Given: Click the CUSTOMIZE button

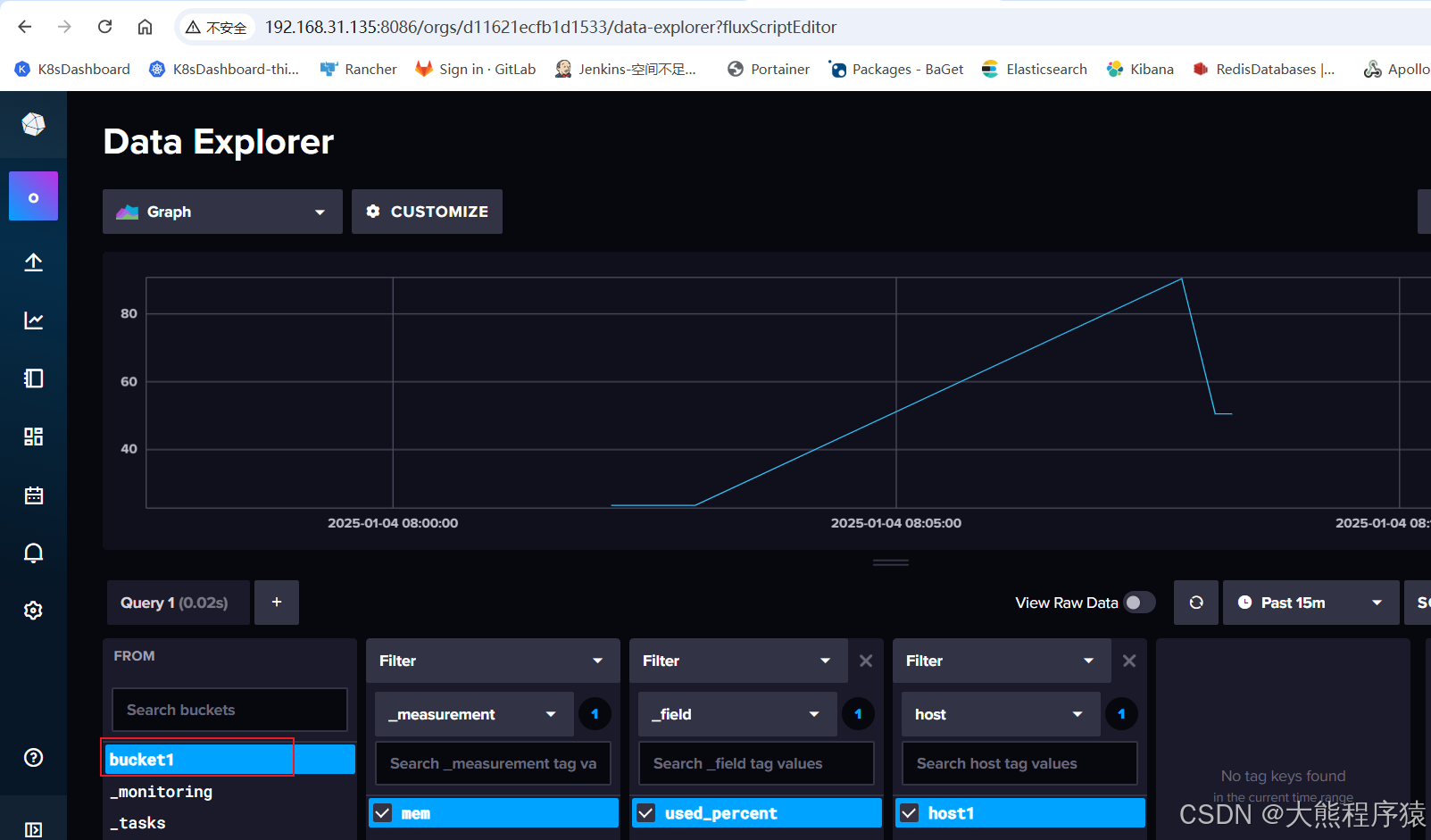Looking at the screenshot, I should pos(427,212).
